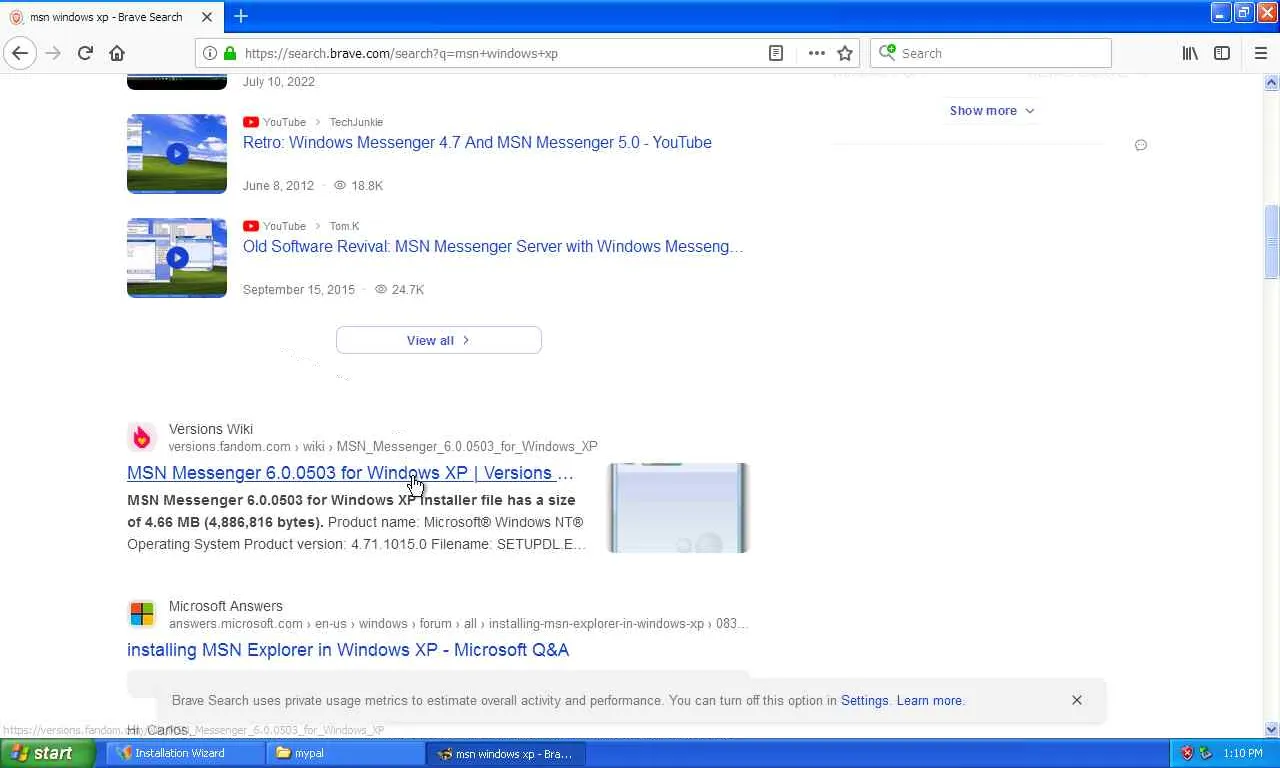Open the Settings link in the notice
This screenshot has height=768, width=1280.
(865, 700)
